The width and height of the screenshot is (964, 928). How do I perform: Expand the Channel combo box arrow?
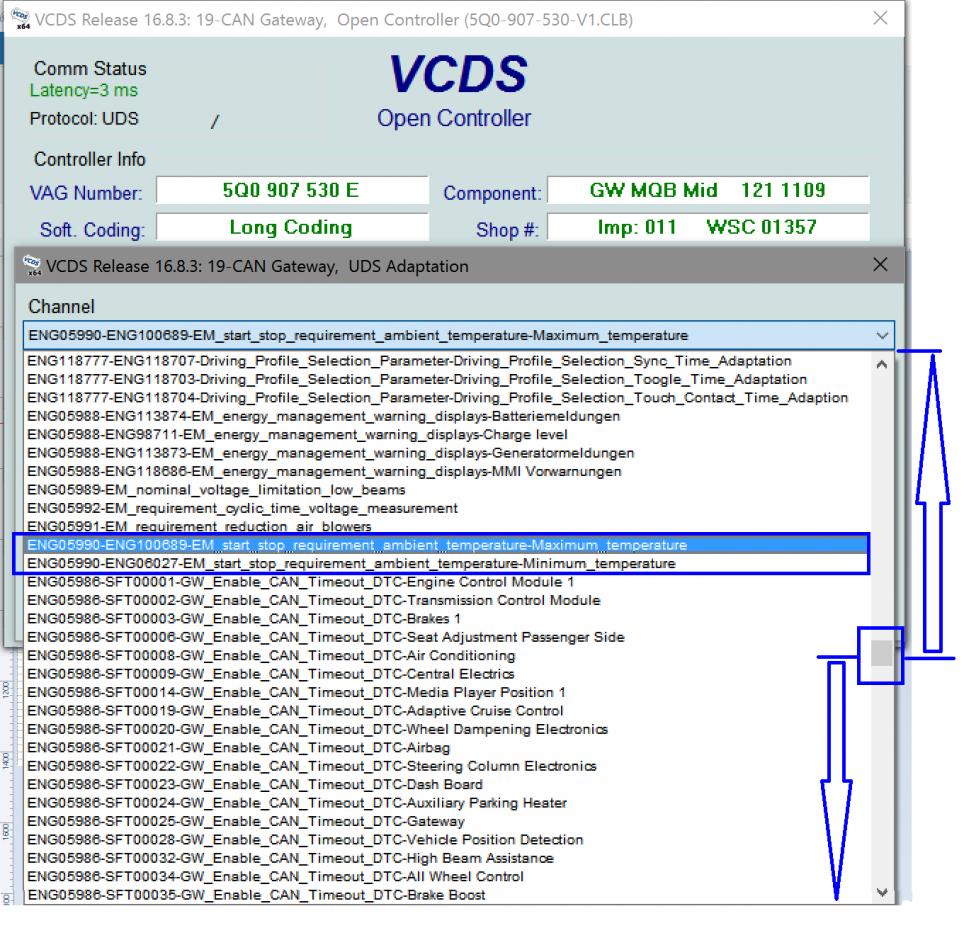point(882,335)
